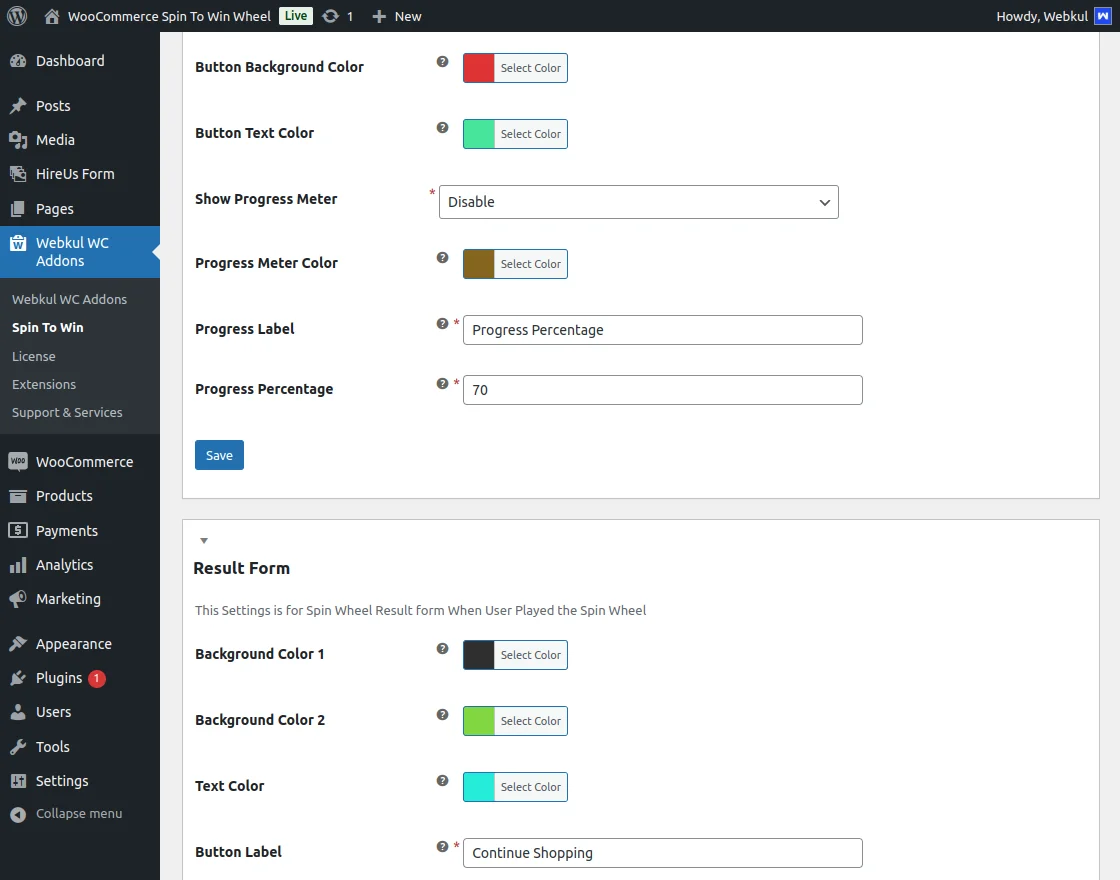Click Select Color for Progress Meter Color
Viewport: 1120px width, 880px height.
(x=531, y=264)
